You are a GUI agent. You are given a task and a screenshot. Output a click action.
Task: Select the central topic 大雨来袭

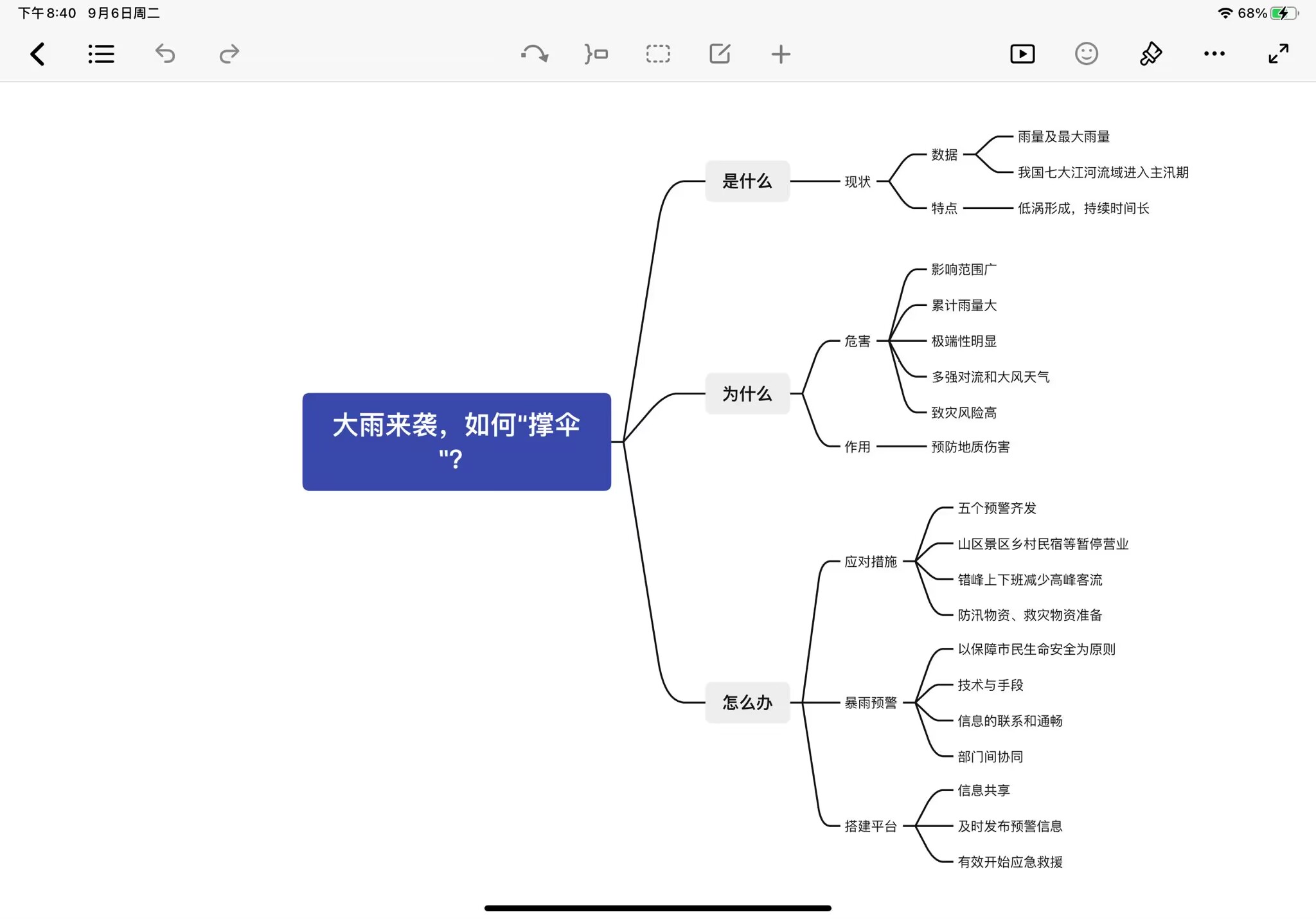click(456, 442)
